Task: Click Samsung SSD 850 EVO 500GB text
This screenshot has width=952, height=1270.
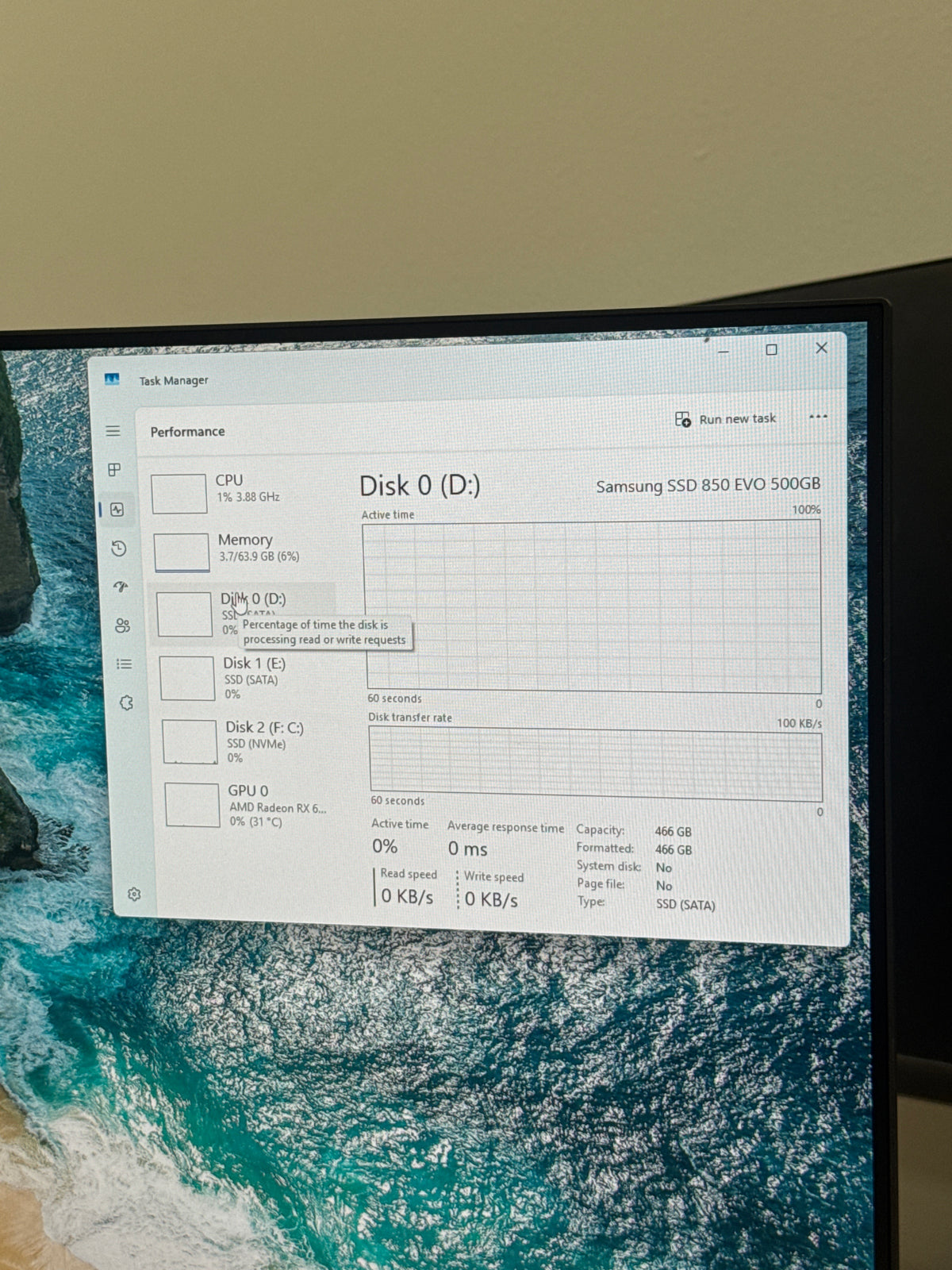Action: pos(708,485)
